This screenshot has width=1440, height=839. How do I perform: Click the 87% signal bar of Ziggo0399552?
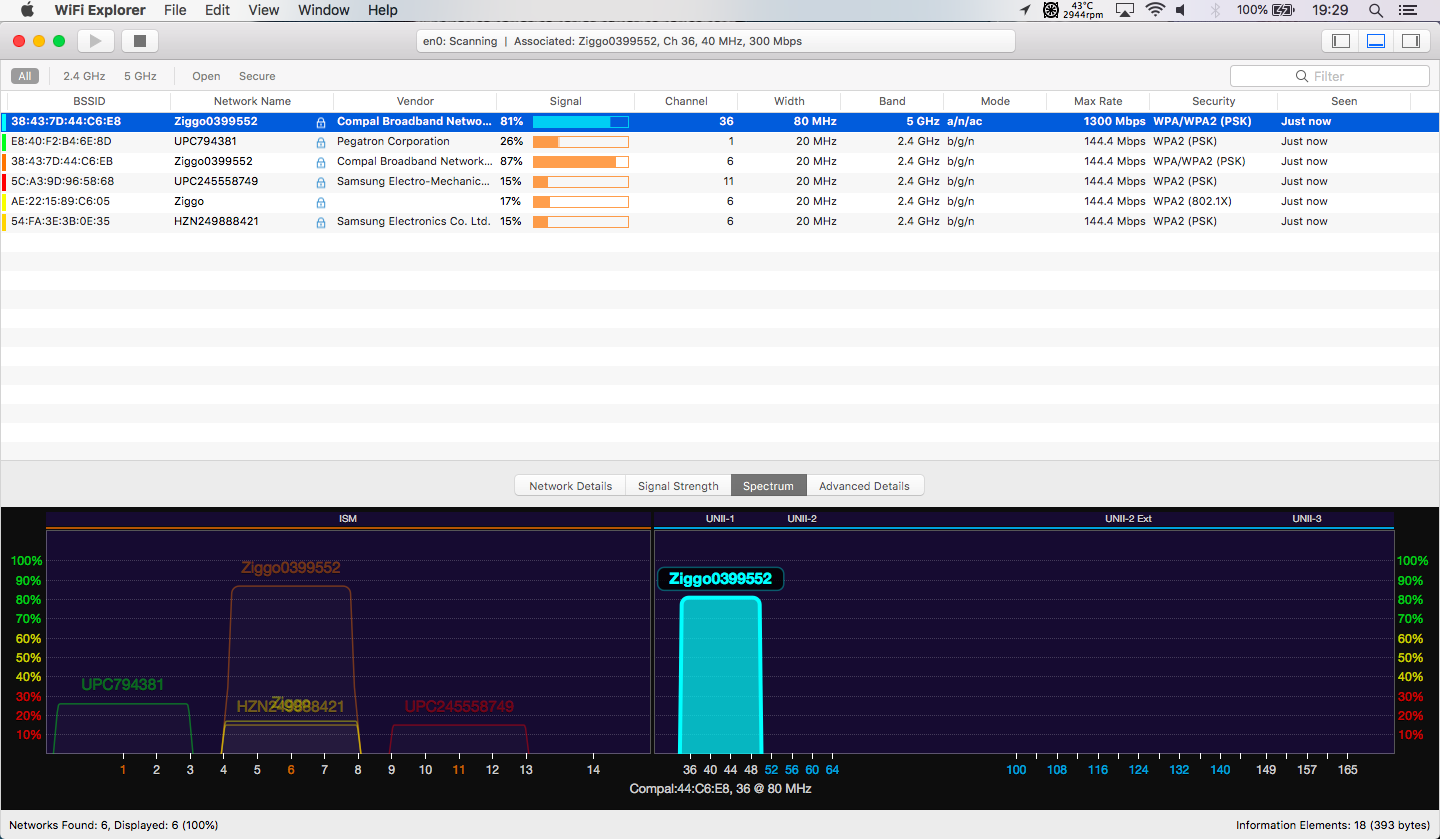pyautogui.click(x=581, y=162)
